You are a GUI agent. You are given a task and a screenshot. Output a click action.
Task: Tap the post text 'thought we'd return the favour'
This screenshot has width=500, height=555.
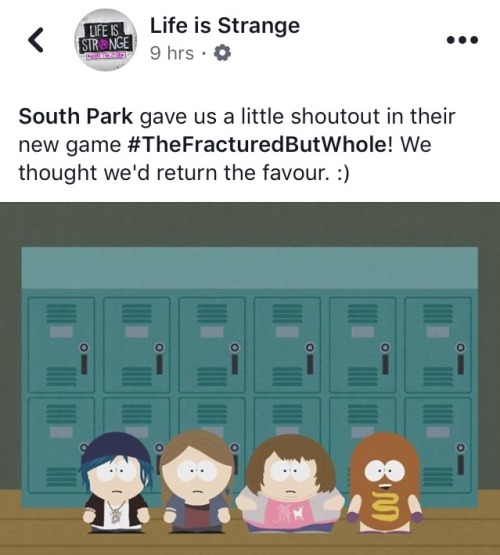(172, 173)
